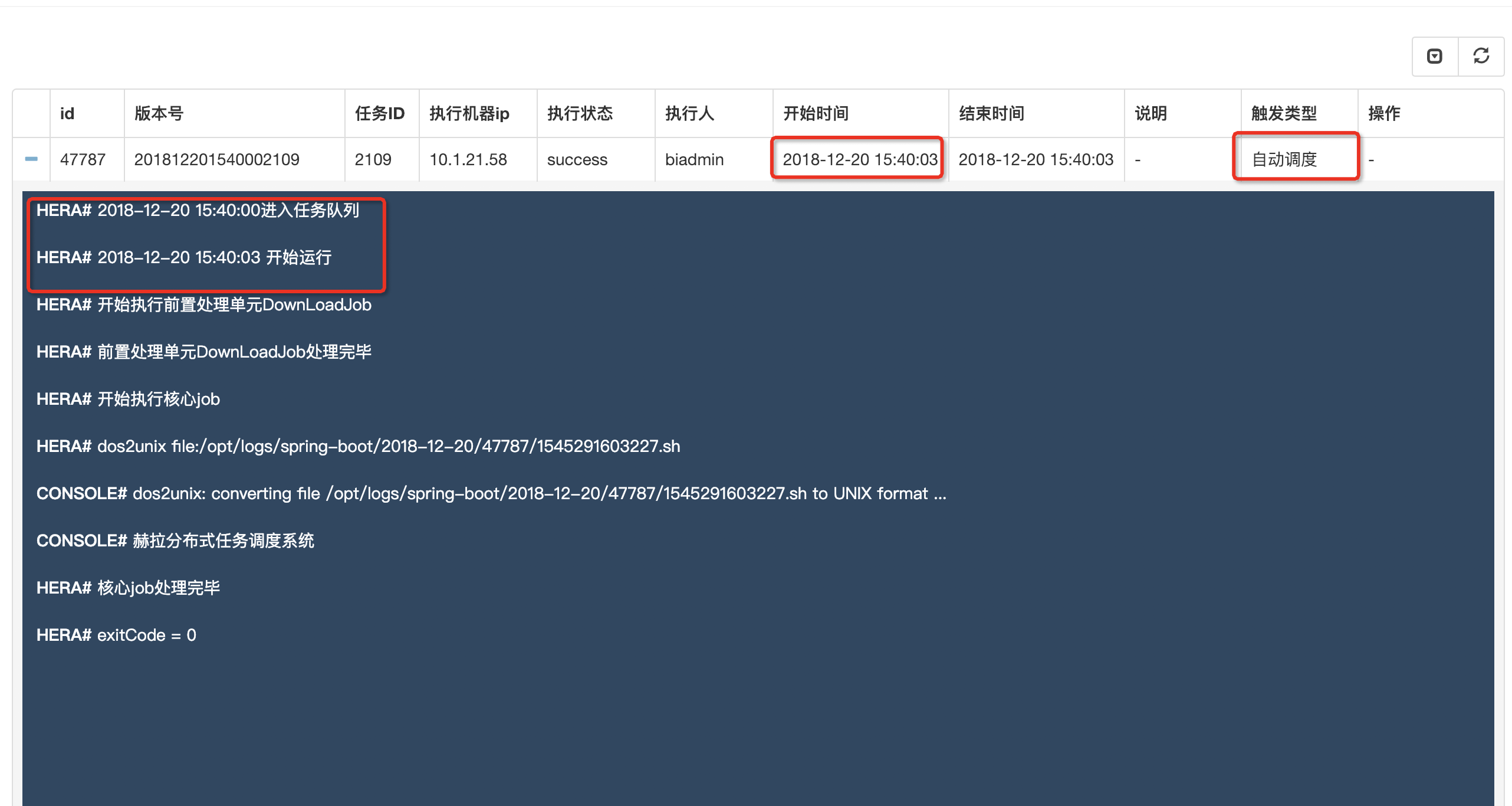
Task: Click version number 201812201540002109 cell
Action: click(x=216, y=159)
